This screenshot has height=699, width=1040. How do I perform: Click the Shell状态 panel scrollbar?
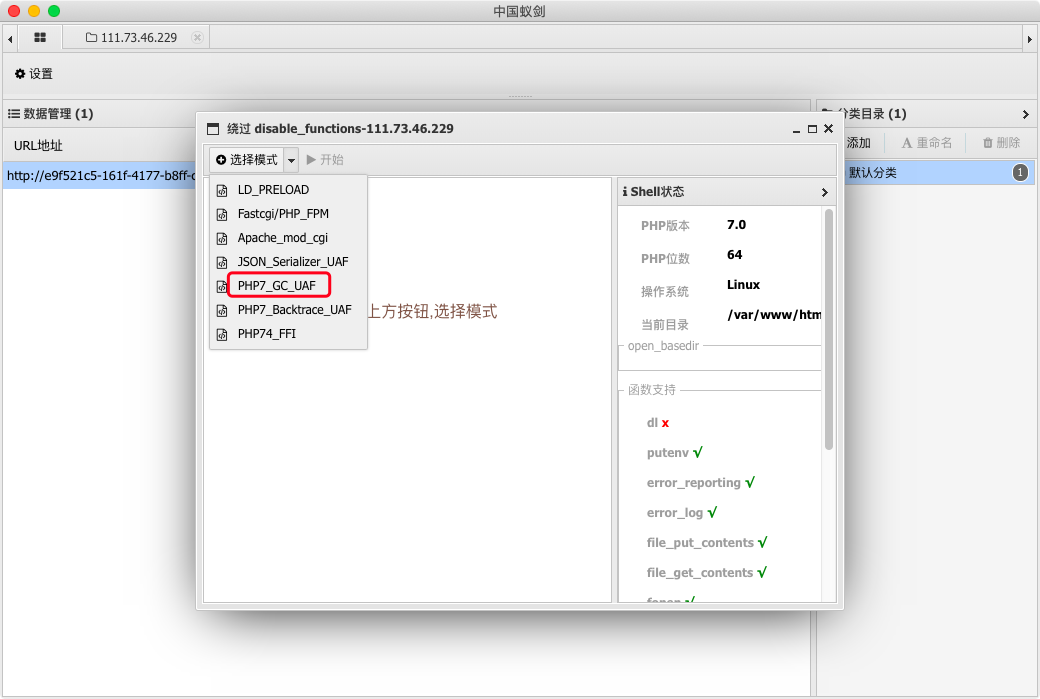click(x=828, y=330)
